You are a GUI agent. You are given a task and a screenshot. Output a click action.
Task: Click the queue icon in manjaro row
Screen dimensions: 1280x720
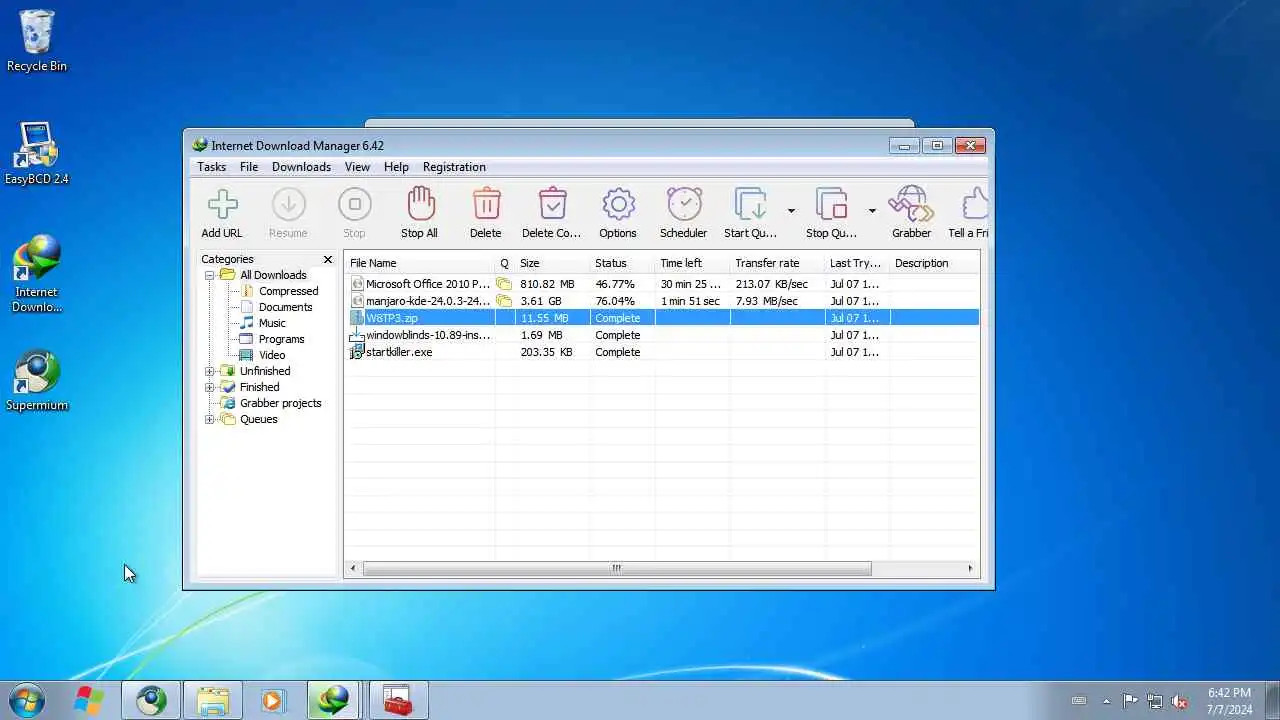tap(505, 301)
